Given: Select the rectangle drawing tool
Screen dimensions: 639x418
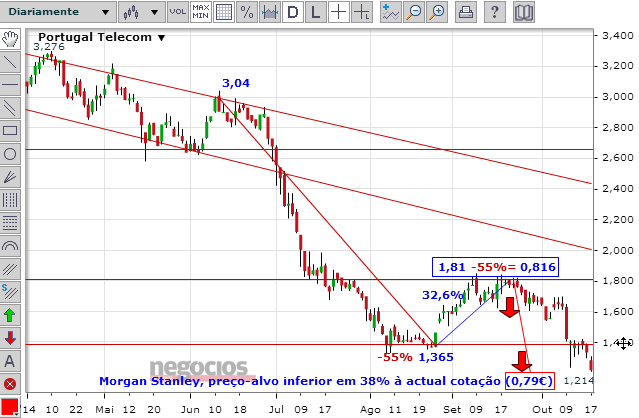Looking at the screenshot, I should point(10,131).
